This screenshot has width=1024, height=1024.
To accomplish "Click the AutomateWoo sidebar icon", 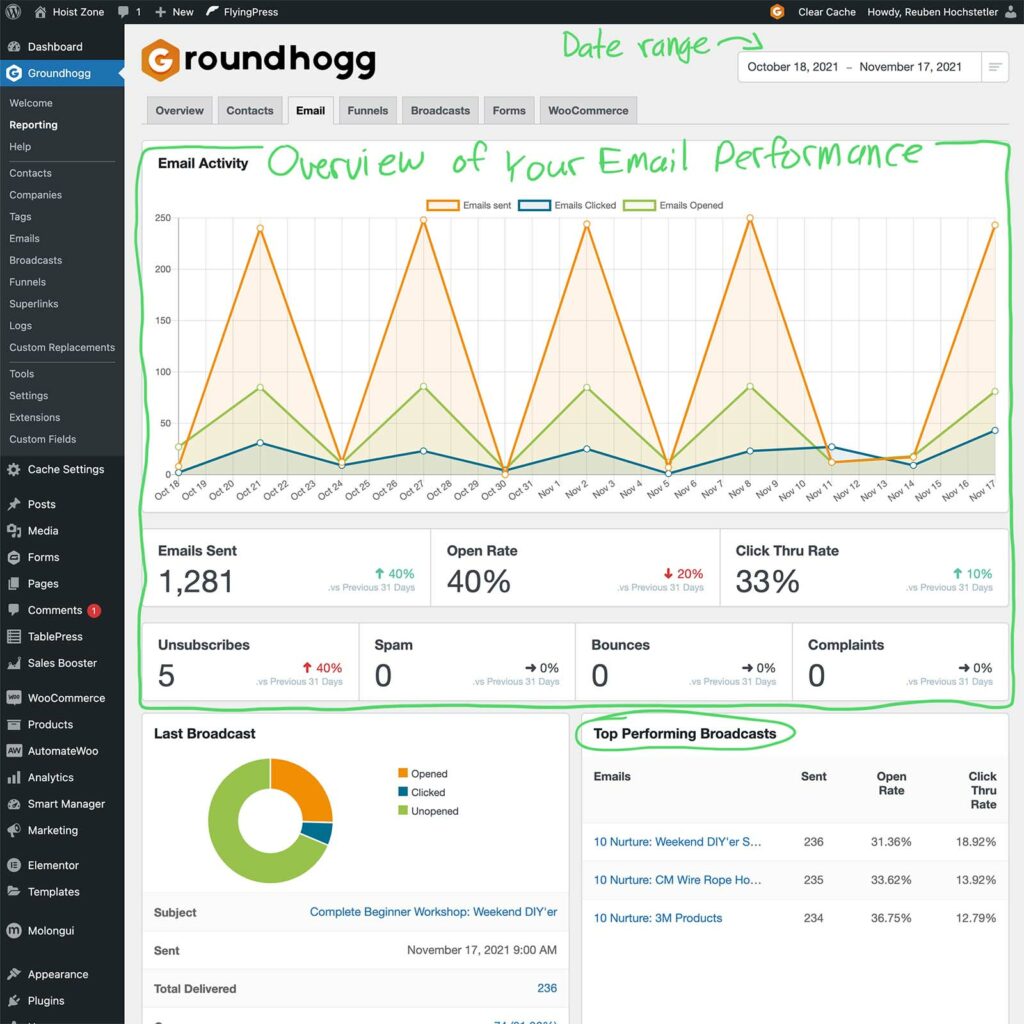I will click(x=14, y=751).
